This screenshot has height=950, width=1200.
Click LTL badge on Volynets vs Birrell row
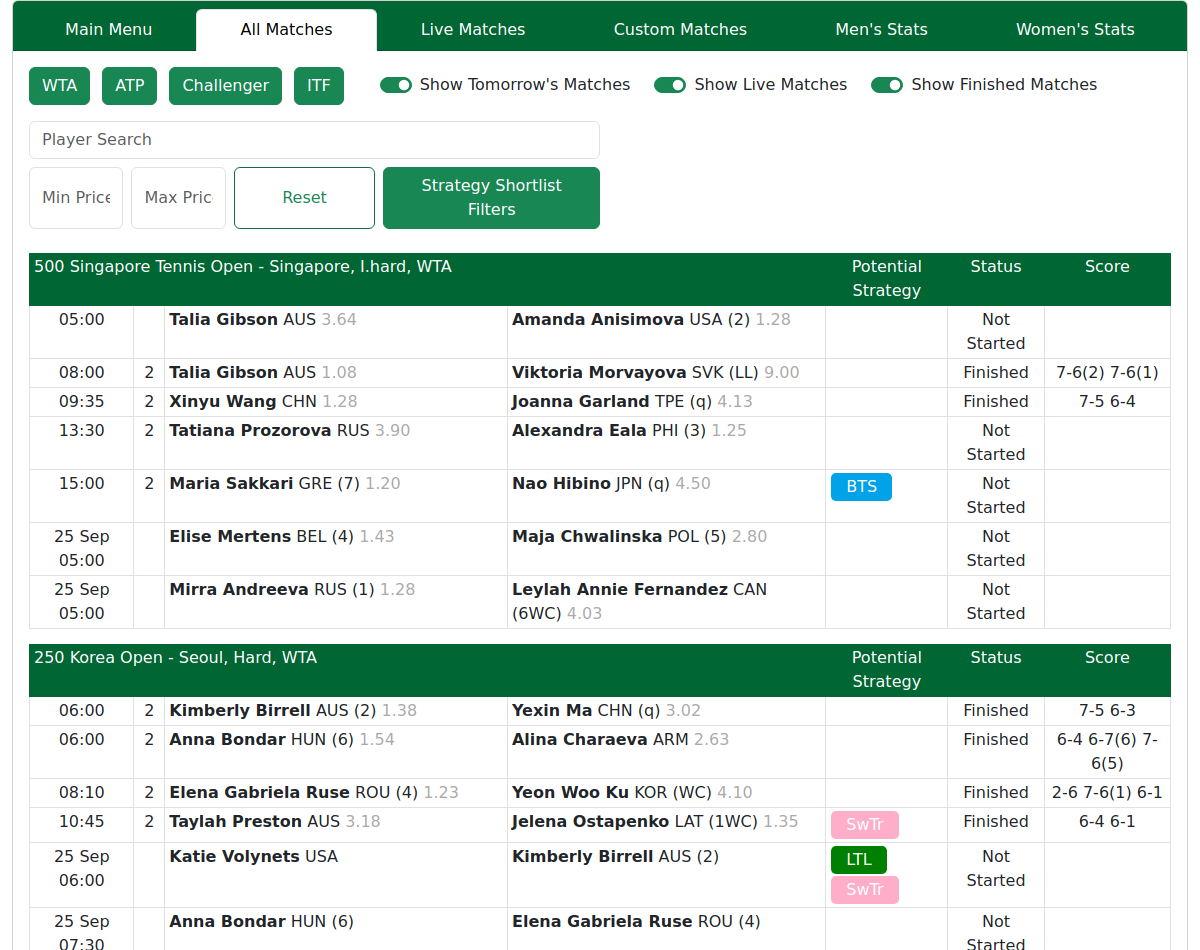859,860
